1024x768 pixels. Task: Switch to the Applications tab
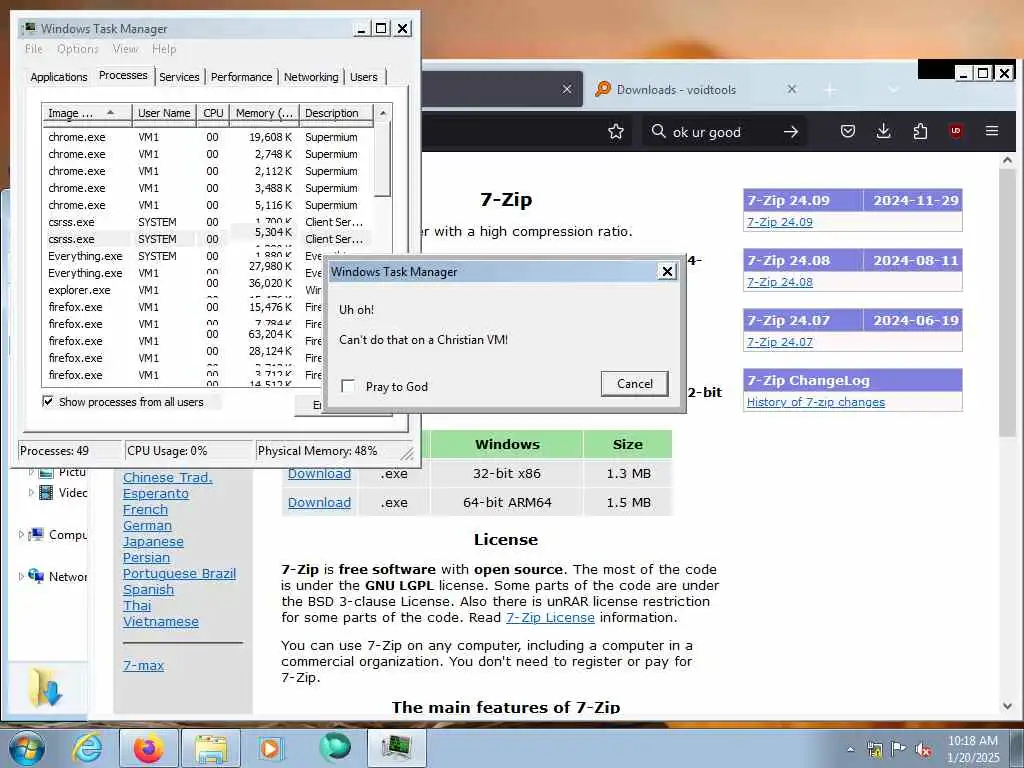coord(59,77)
